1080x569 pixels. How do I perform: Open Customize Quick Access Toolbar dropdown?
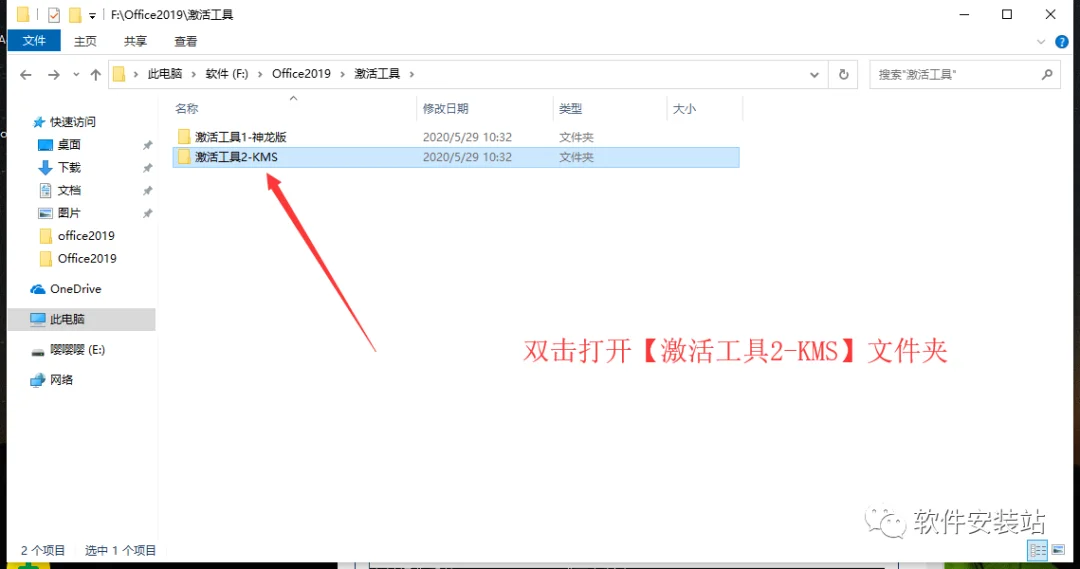pos(92,15)
